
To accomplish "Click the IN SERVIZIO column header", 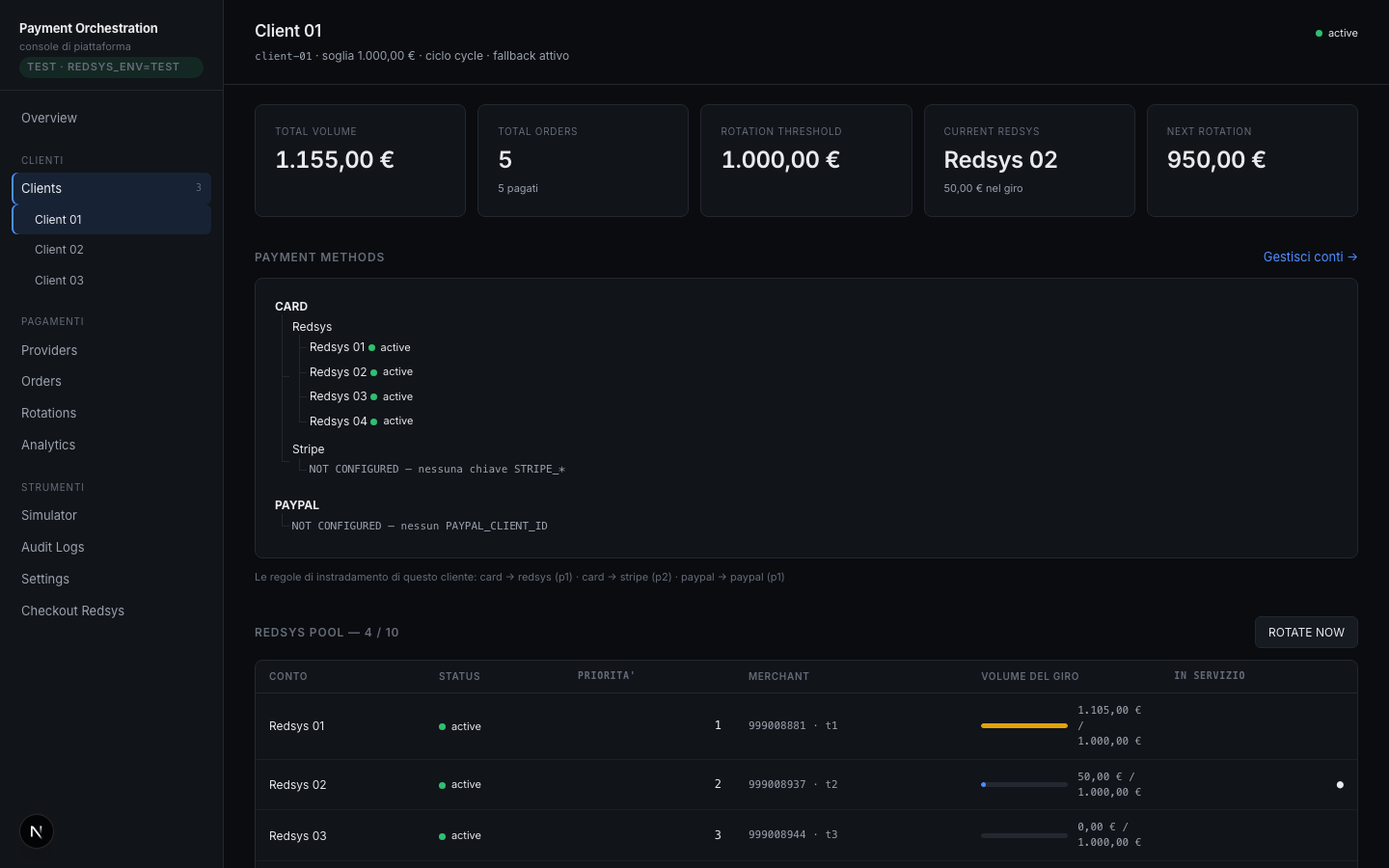I will 1210,676.
